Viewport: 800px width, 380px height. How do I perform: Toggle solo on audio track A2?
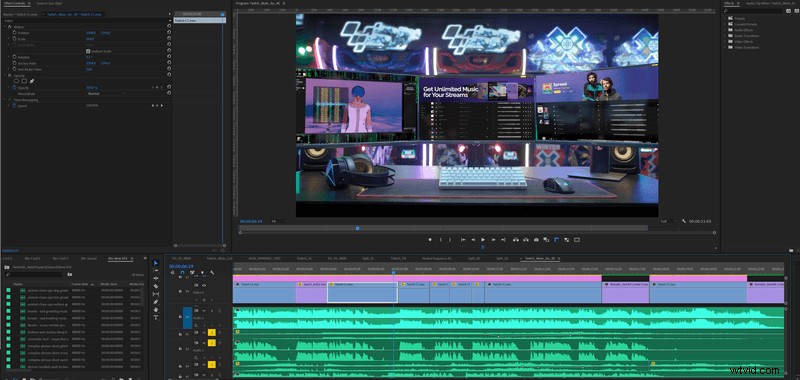[x=213, y=333]
